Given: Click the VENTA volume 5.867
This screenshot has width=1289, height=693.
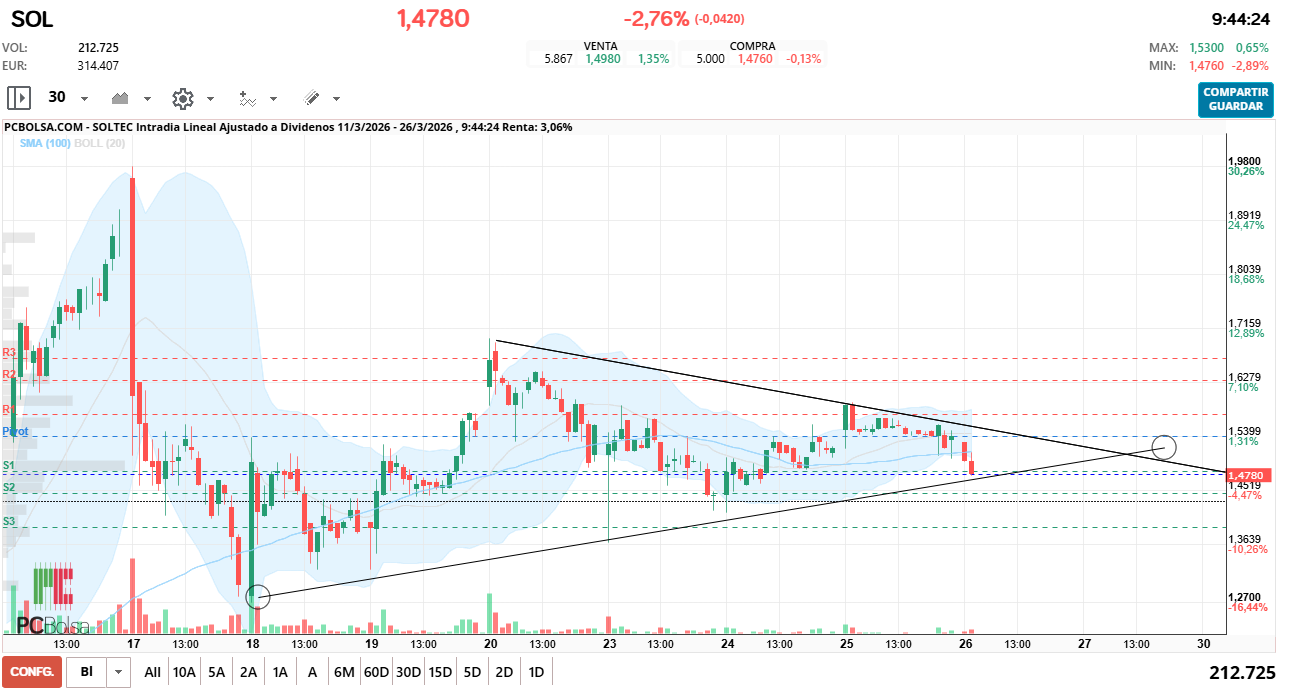Looking at the screenshot, I should click(x=558, y=59).
